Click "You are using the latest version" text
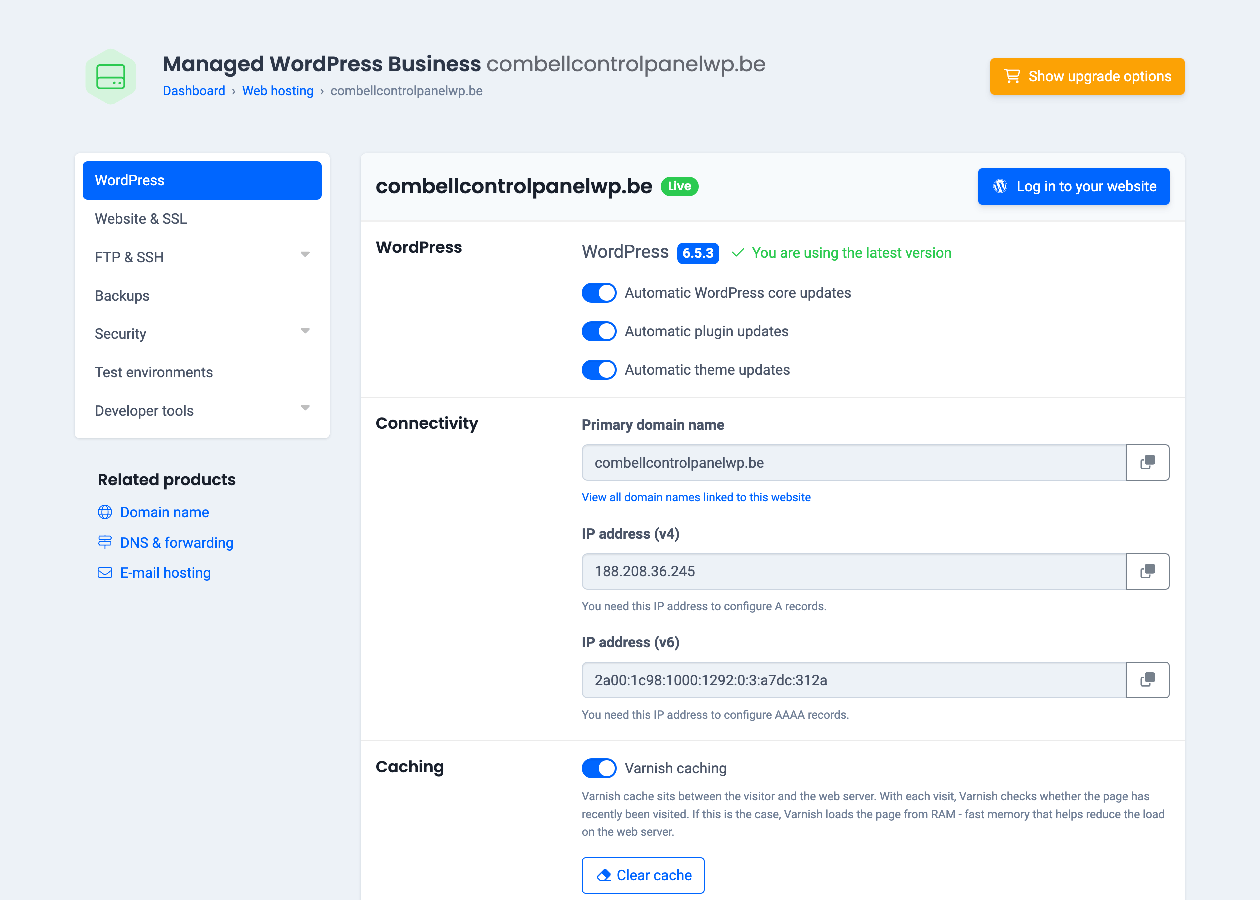 pos(852,253)
